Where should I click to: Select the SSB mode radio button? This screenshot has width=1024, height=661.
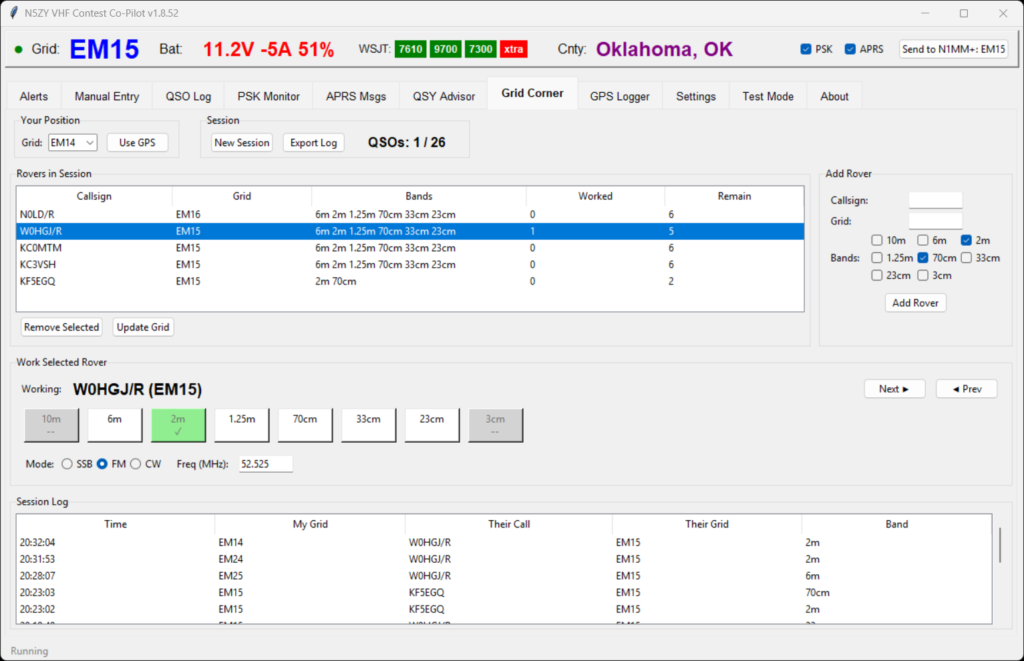click(68, 464)
